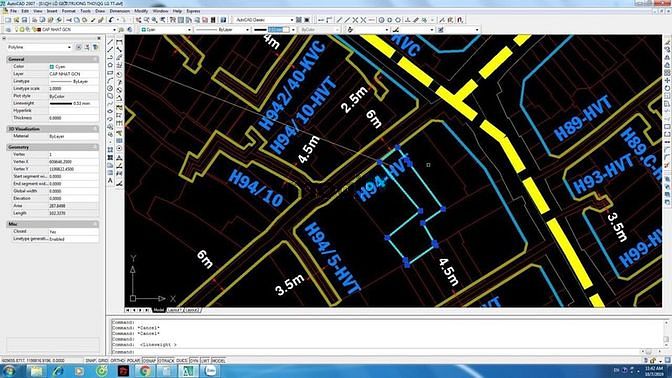The image size is (672, 378).
Task: Click Select Objects icon in Properties palette
Action: [x=87, y=47]
